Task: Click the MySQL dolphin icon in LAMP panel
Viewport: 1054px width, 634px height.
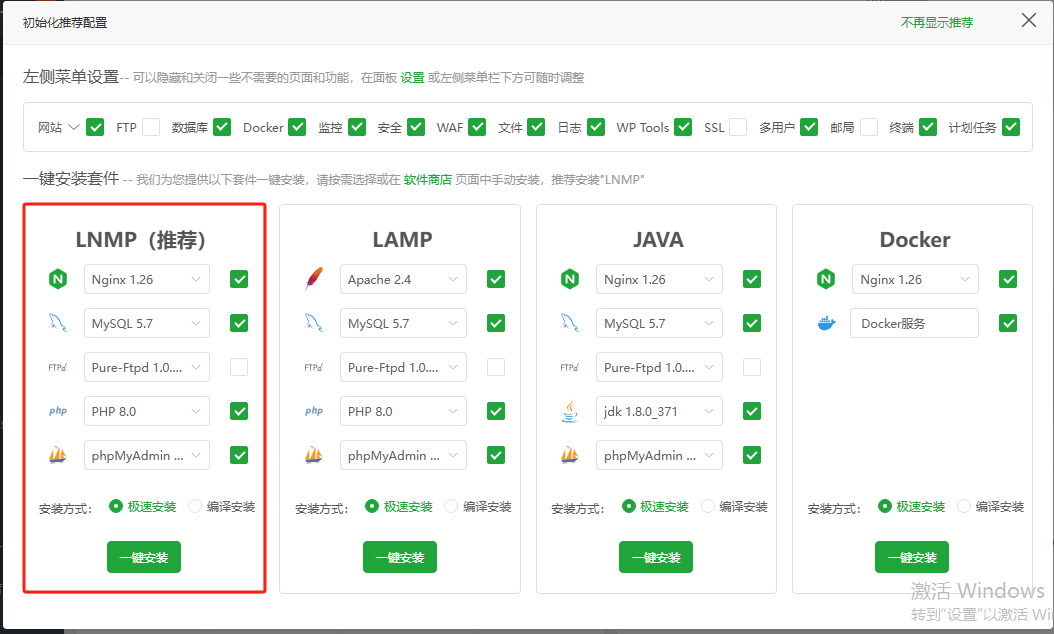Action: (x=313, y=323)
